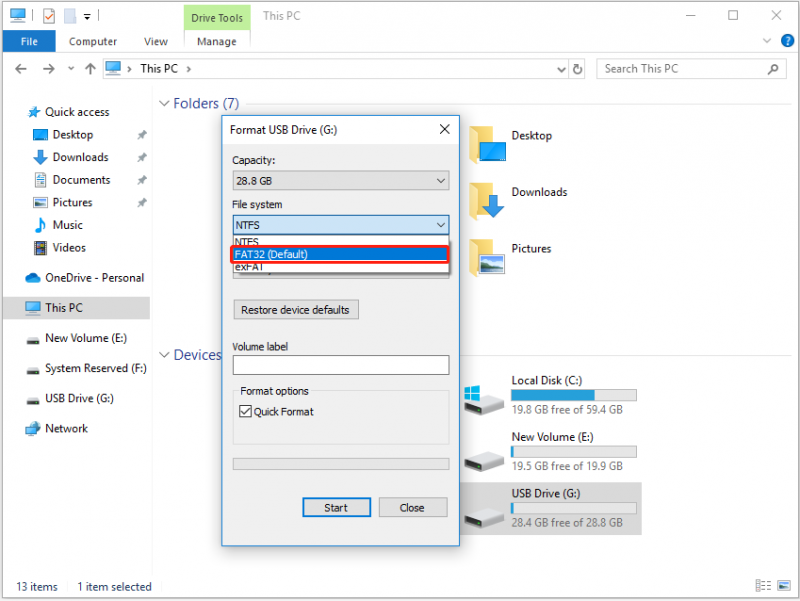Click the Drive Tools contextual tab
Image resolution: width=800 pixels, height=601 pixels.
coord(217,18)
